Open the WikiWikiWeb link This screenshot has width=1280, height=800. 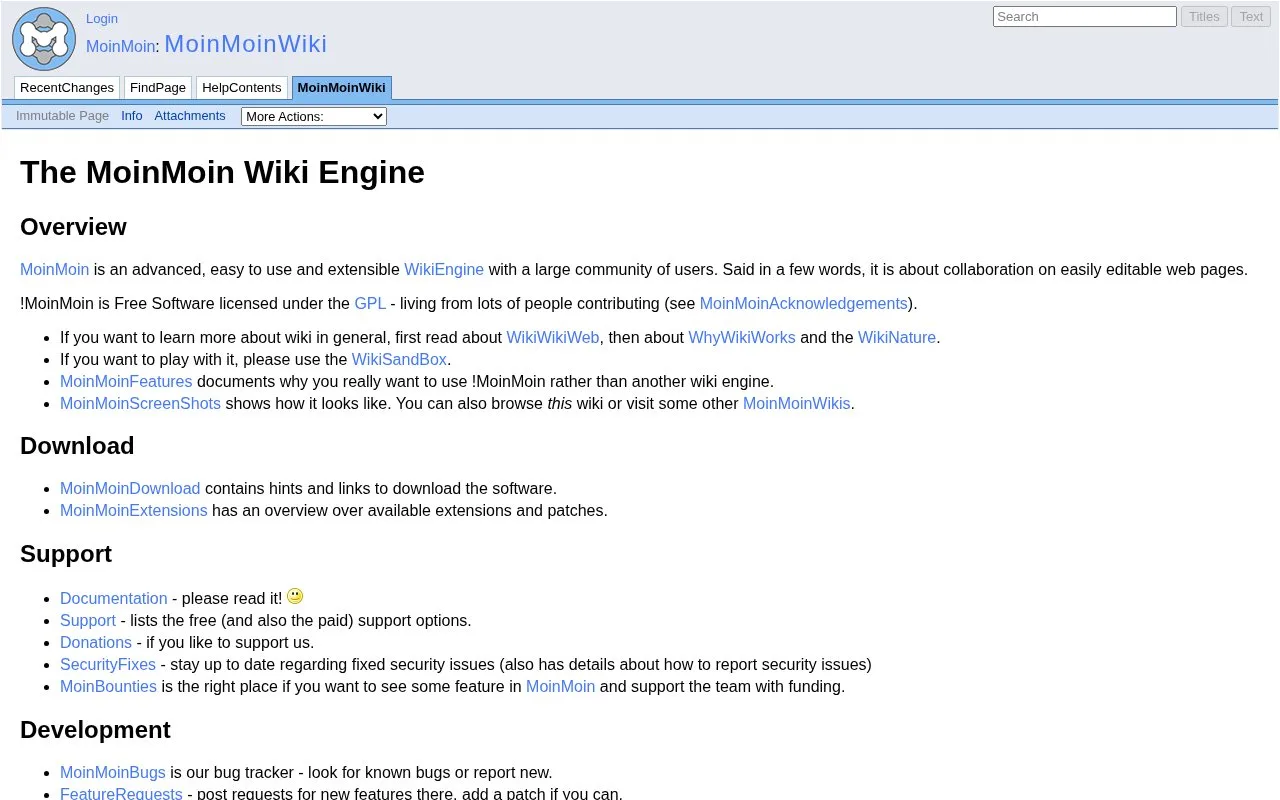[553, 337]
